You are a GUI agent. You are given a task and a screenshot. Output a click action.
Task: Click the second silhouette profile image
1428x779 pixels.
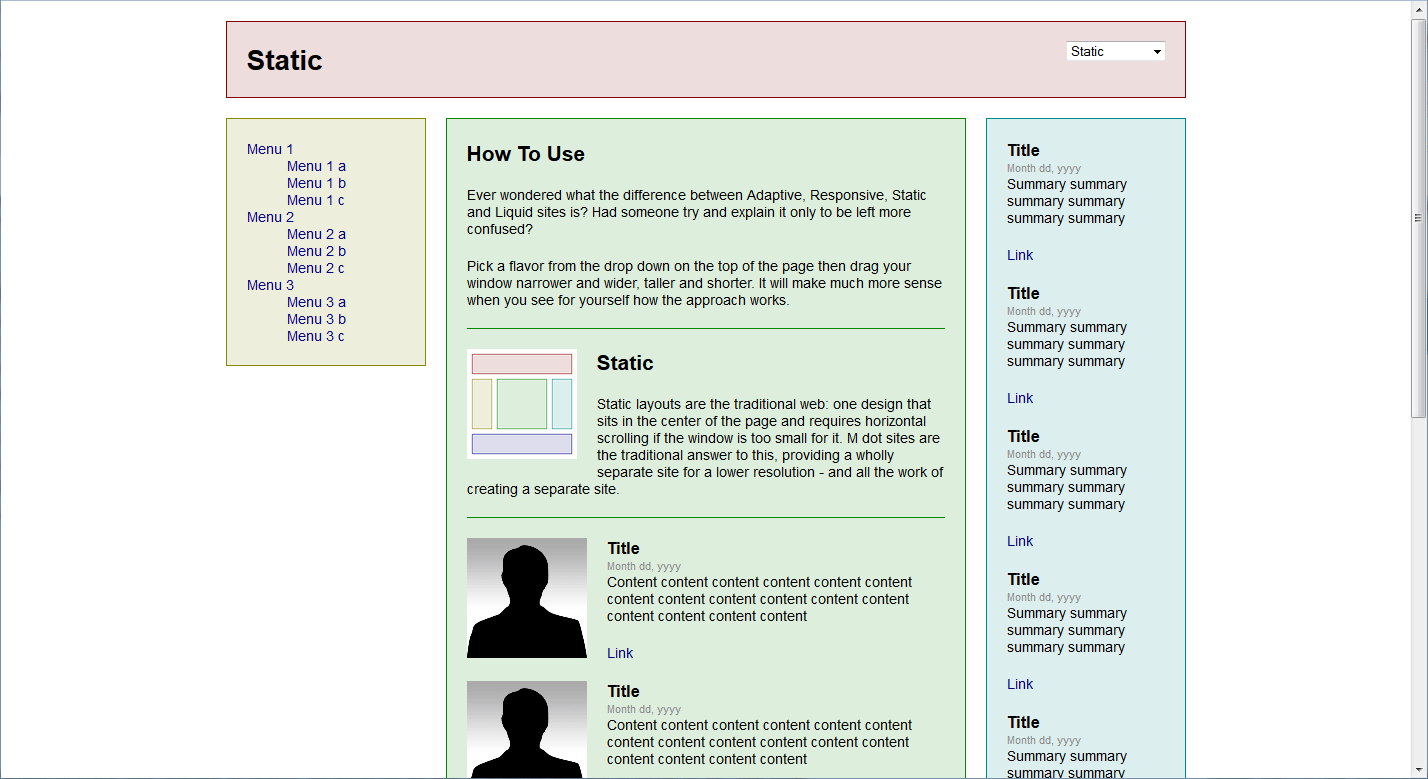tap(527, 729)
